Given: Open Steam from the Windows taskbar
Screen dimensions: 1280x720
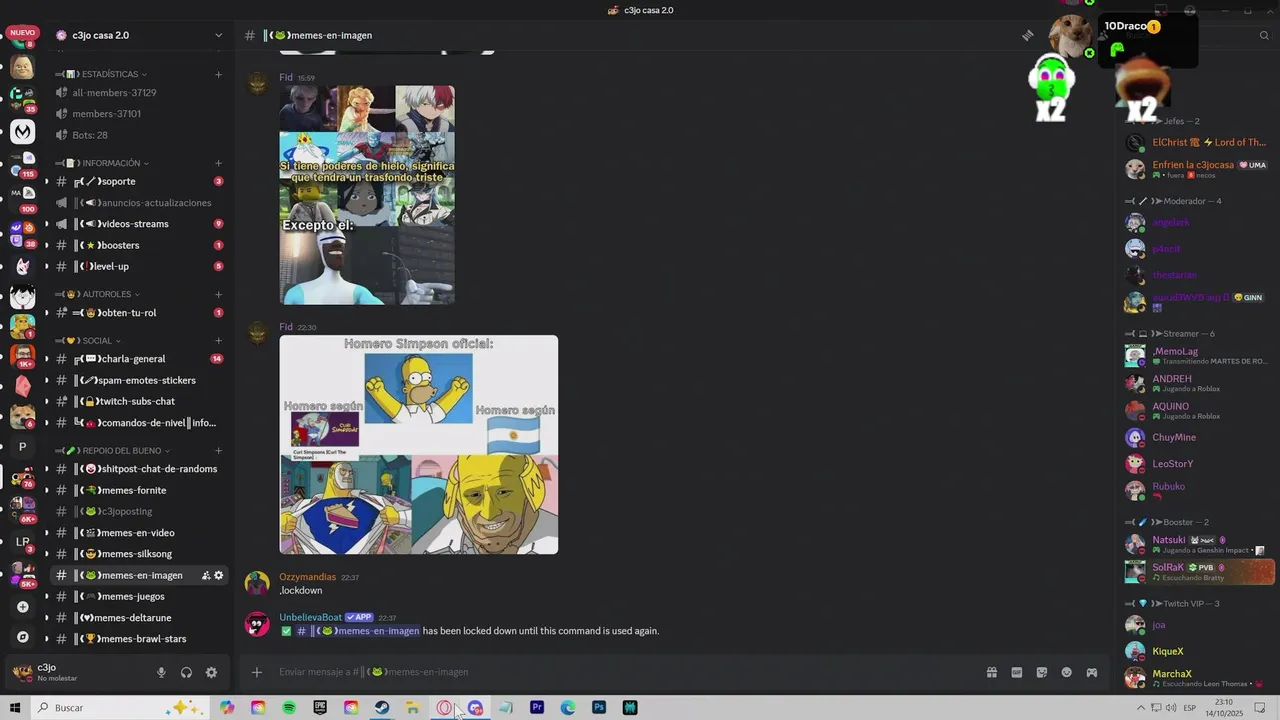Looking at the screenshot, I should (382, 707).
